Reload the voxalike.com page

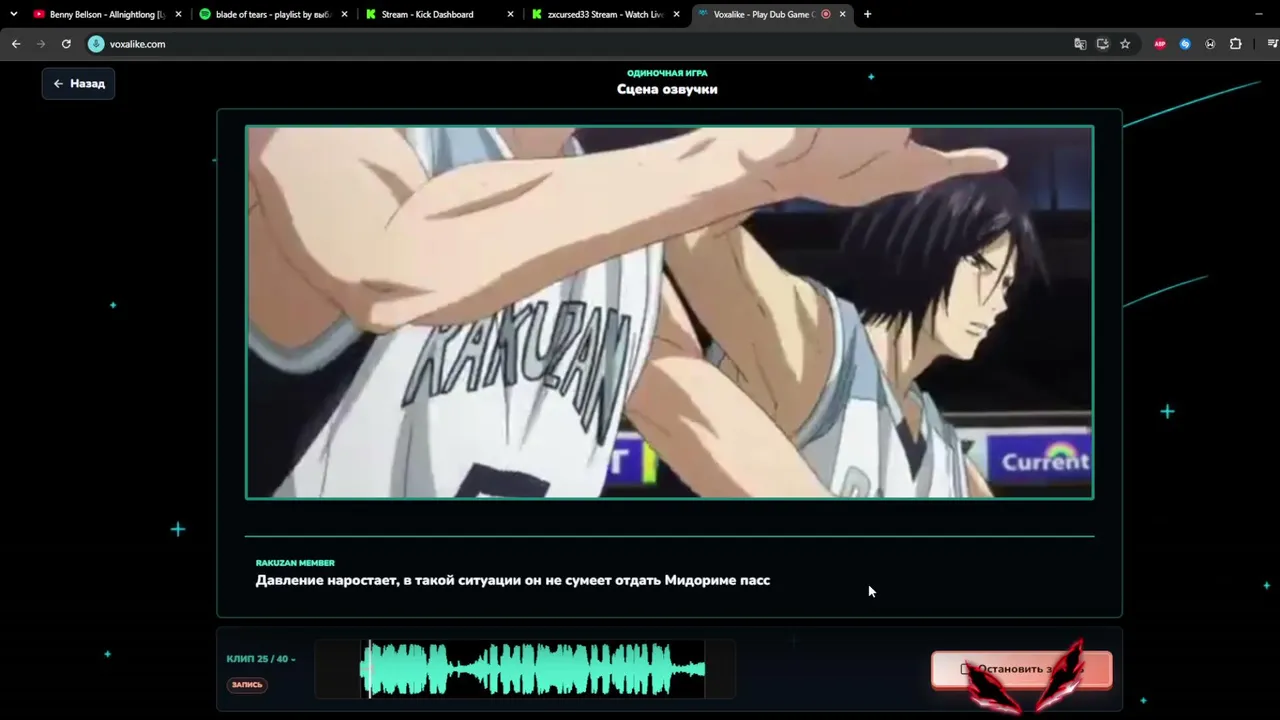tap(66, 44)
